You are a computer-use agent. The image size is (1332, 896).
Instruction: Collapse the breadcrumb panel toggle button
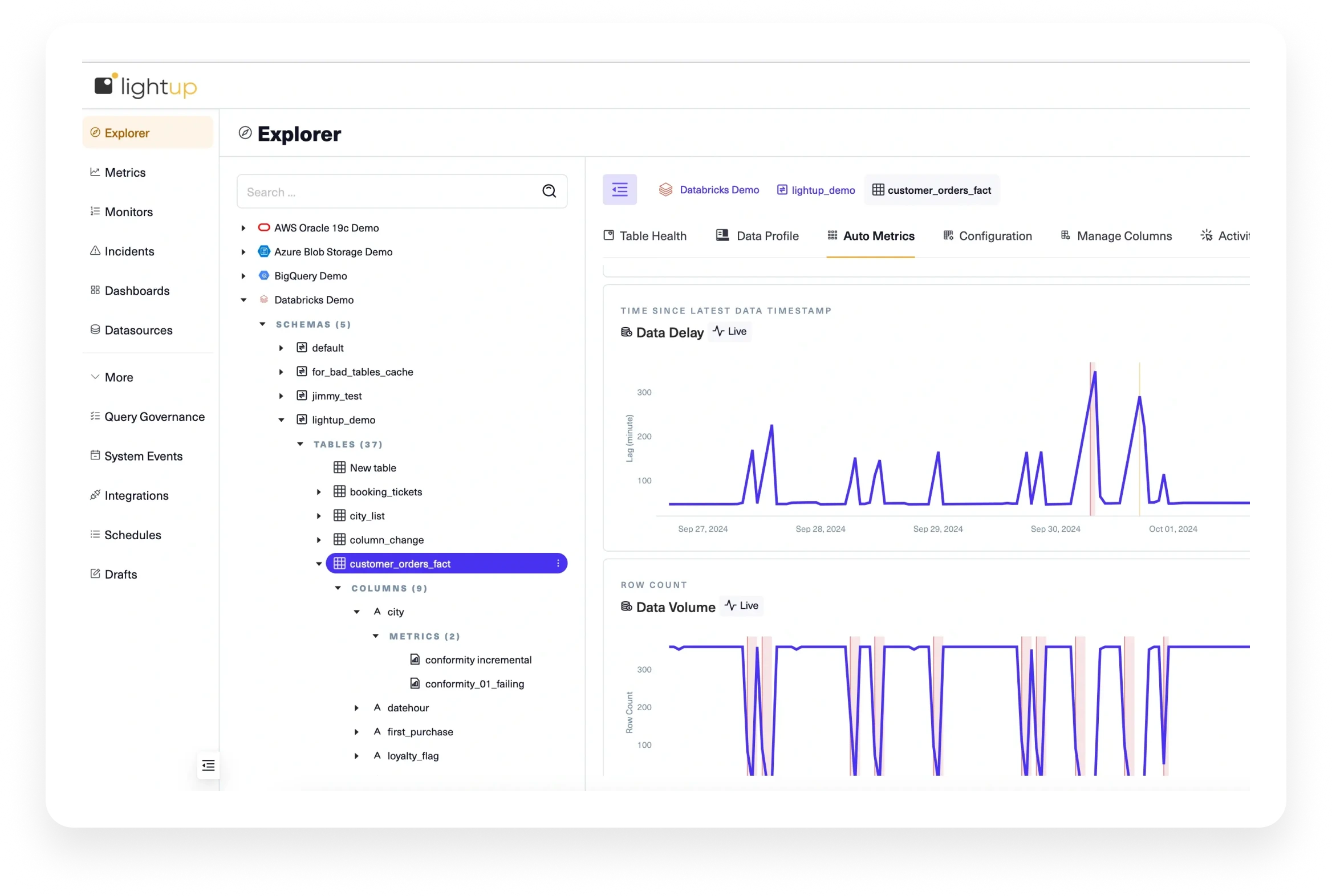(620, 189)
